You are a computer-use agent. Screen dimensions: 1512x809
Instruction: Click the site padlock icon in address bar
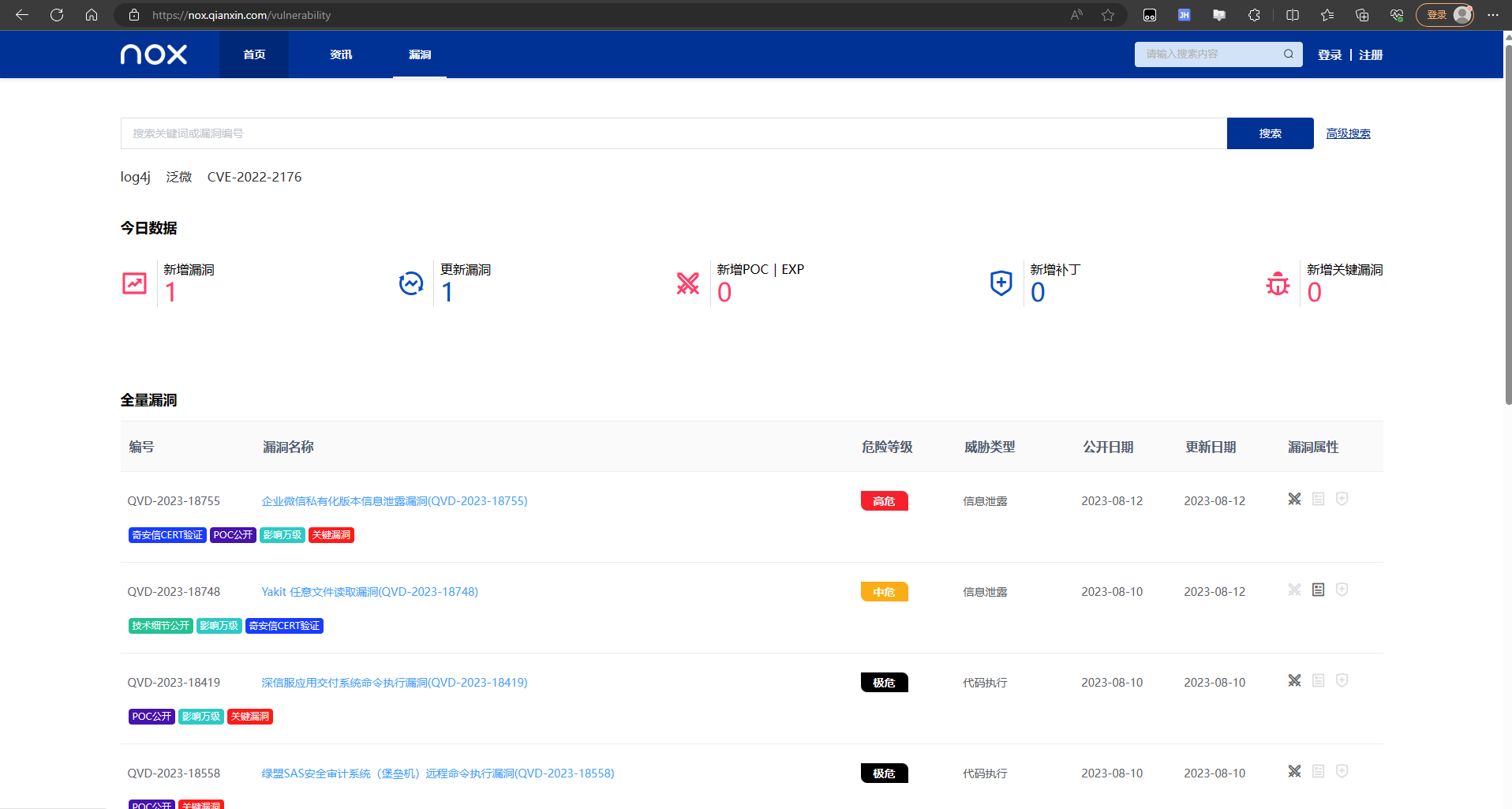pos(134,15)
